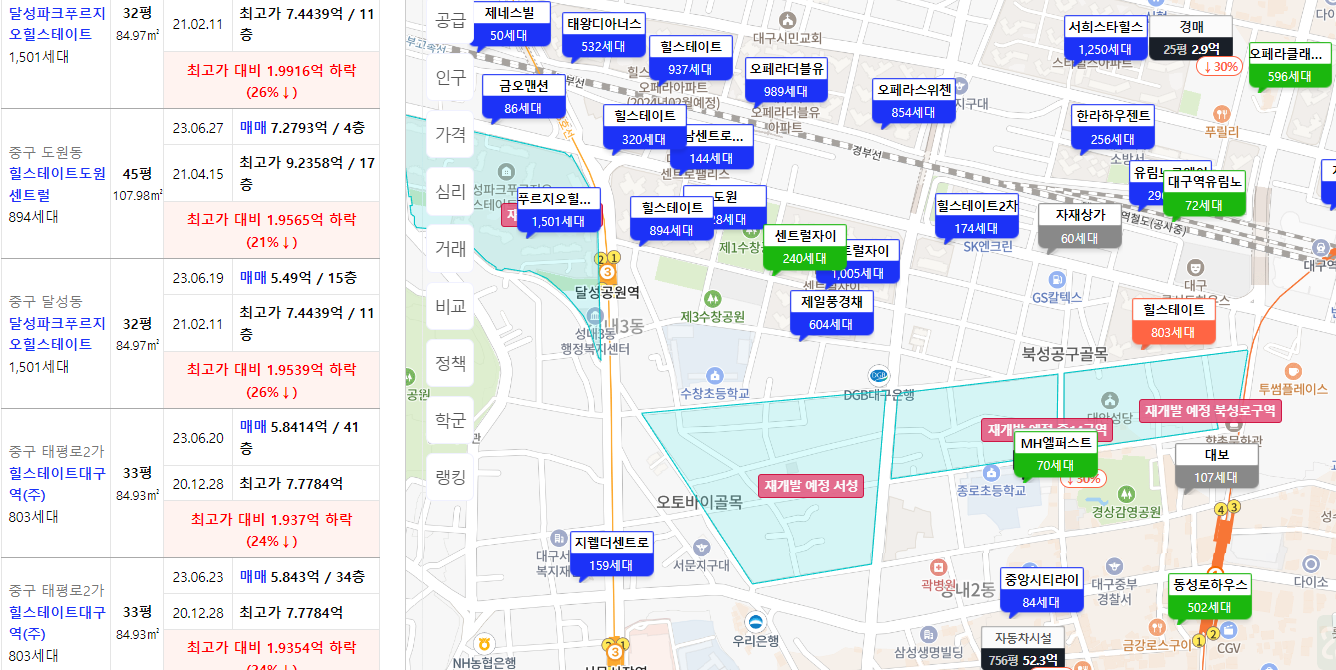The width and height of the screenshot is (1336, 670).
Task: Select the 금오맨션 86세대 marker
Action: [x=524, y=97]
